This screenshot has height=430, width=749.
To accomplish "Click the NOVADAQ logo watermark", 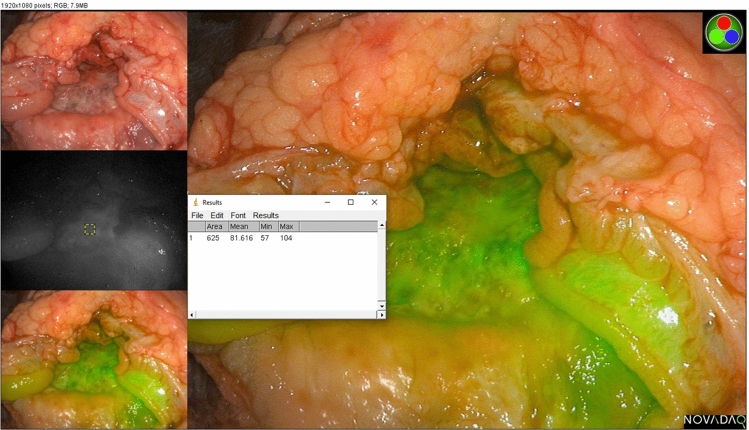I will click(714, 420).
